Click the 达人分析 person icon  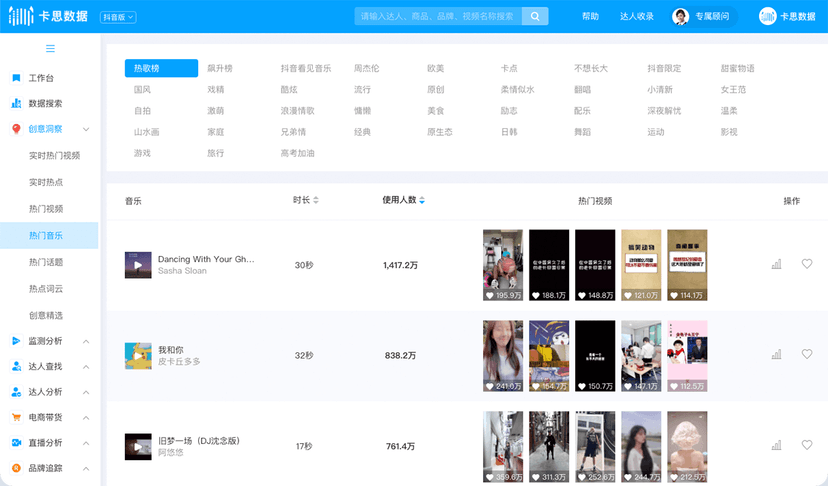coord(16,392)
